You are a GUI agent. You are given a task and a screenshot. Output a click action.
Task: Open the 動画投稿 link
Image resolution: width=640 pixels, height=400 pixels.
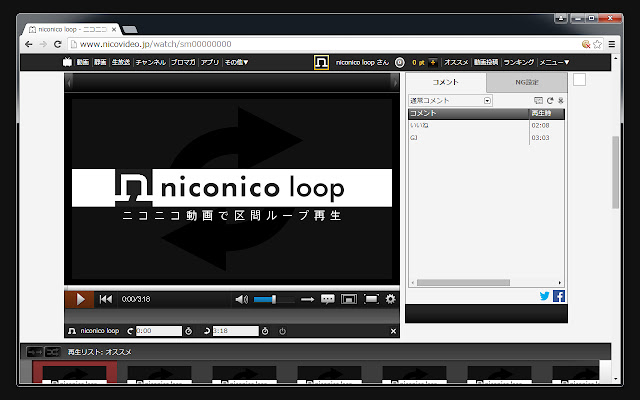486,62
